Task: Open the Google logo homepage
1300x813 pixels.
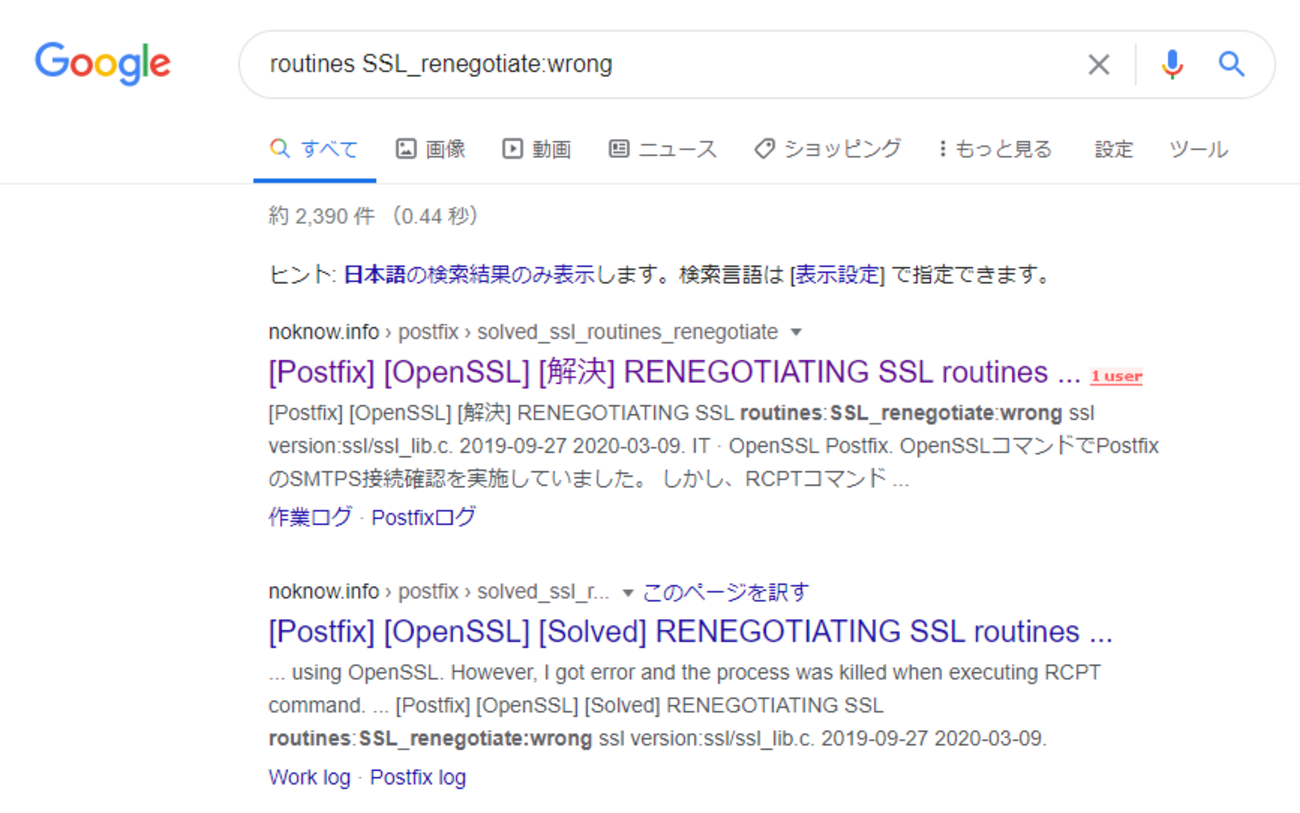Action: (103, 64)
